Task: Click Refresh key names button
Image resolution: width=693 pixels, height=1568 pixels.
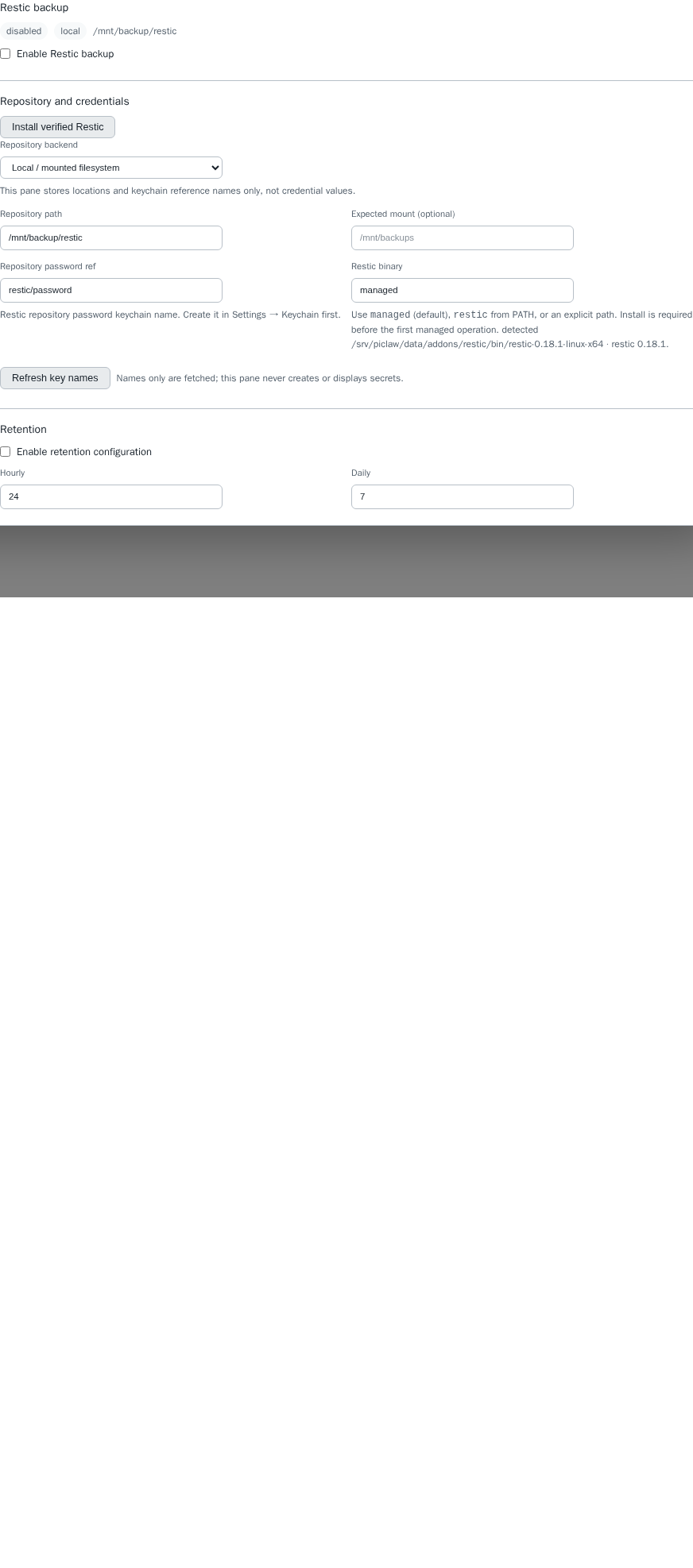Action: pos(55,378)
